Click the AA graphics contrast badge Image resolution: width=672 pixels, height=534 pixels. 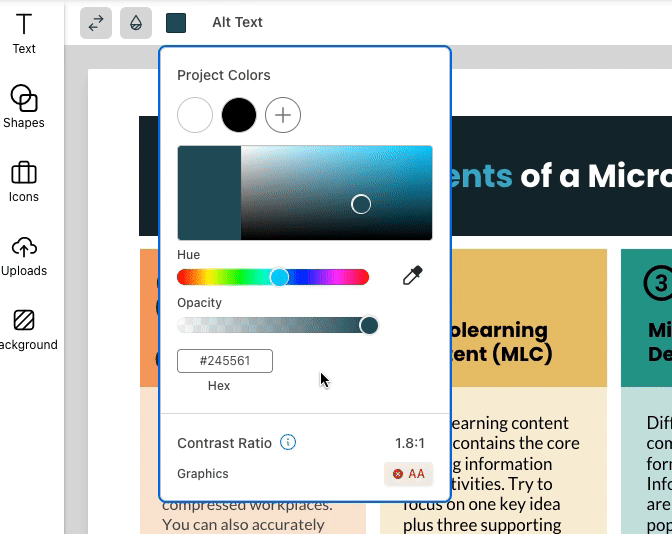409,474
